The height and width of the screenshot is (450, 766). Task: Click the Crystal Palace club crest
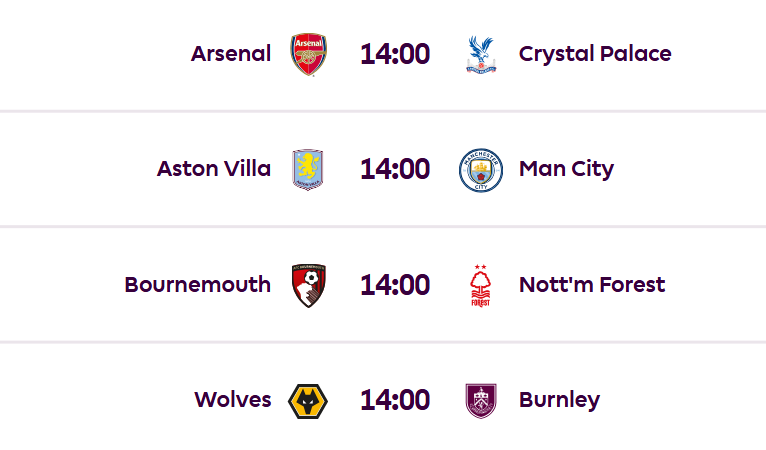481,54
